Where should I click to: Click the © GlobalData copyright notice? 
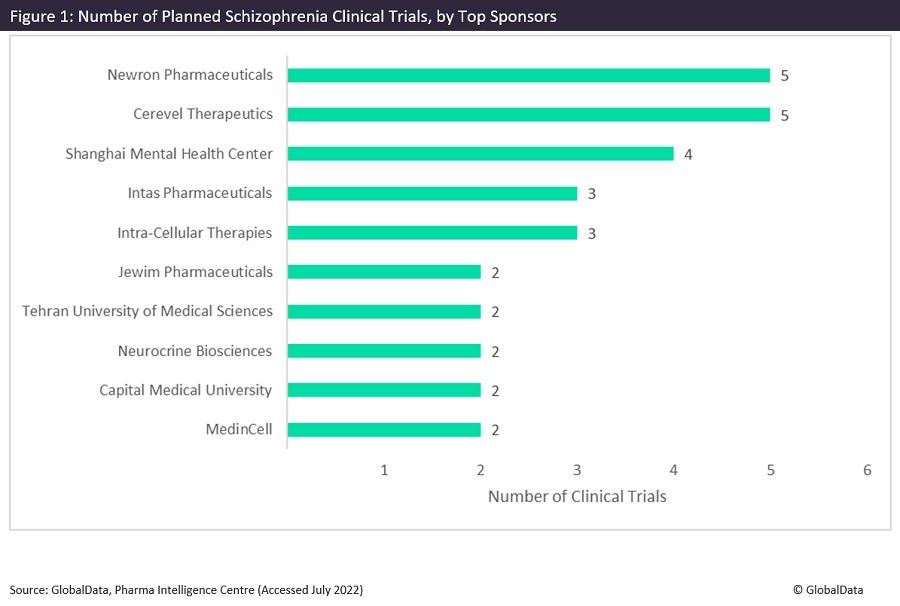pyautogui.click(x=828, y=590)
